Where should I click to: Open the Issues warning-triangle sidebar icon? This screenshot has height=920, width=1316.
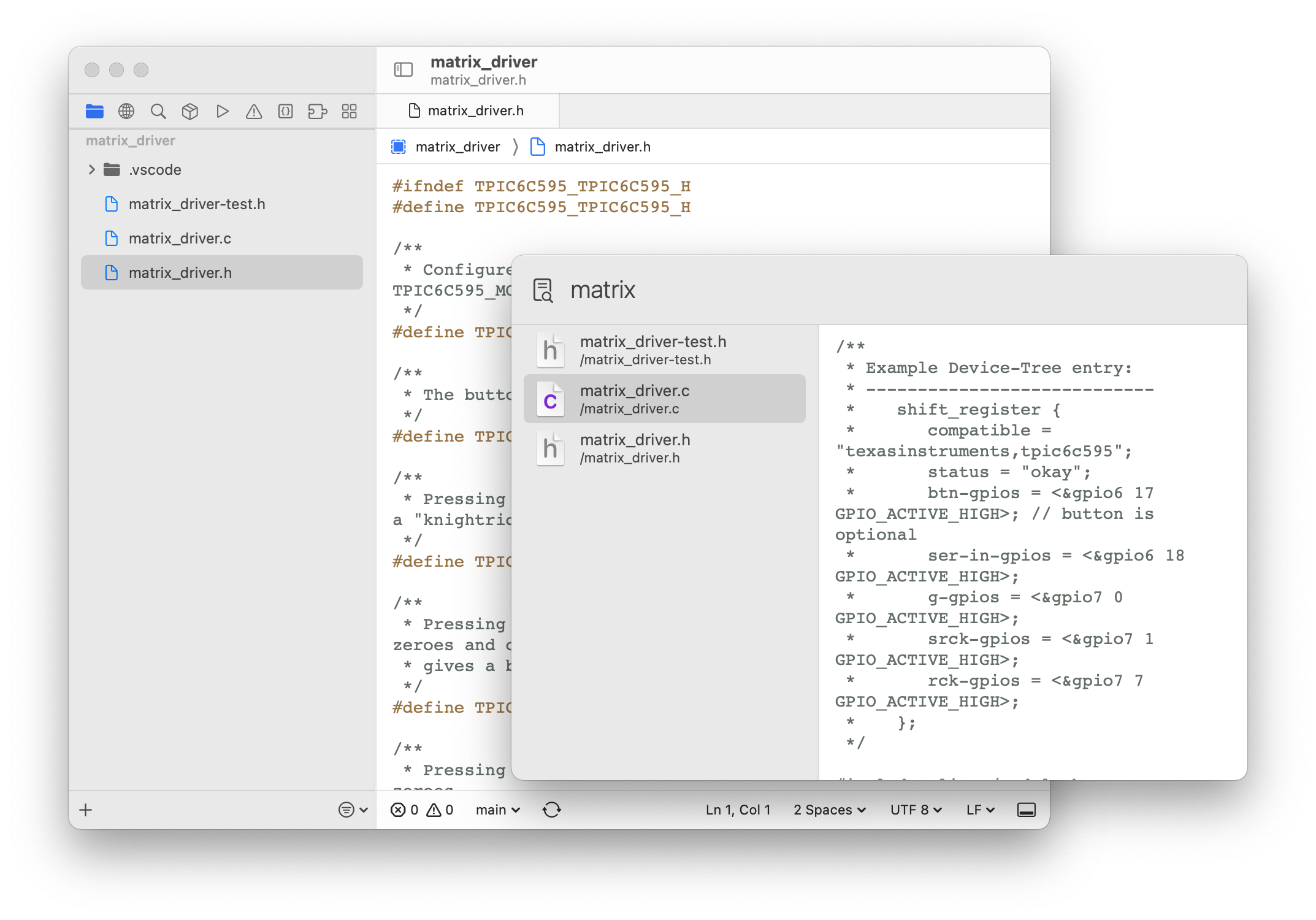(x=254, y=111)
